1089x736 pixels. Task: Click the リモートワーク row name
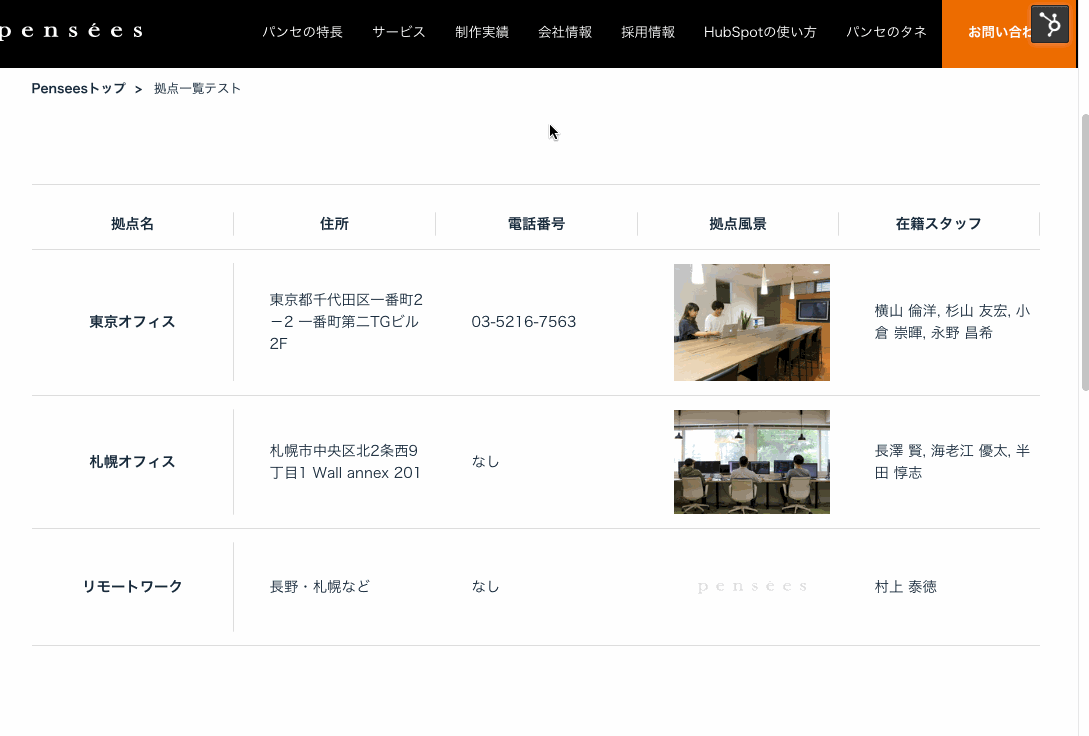click(132, 587)
